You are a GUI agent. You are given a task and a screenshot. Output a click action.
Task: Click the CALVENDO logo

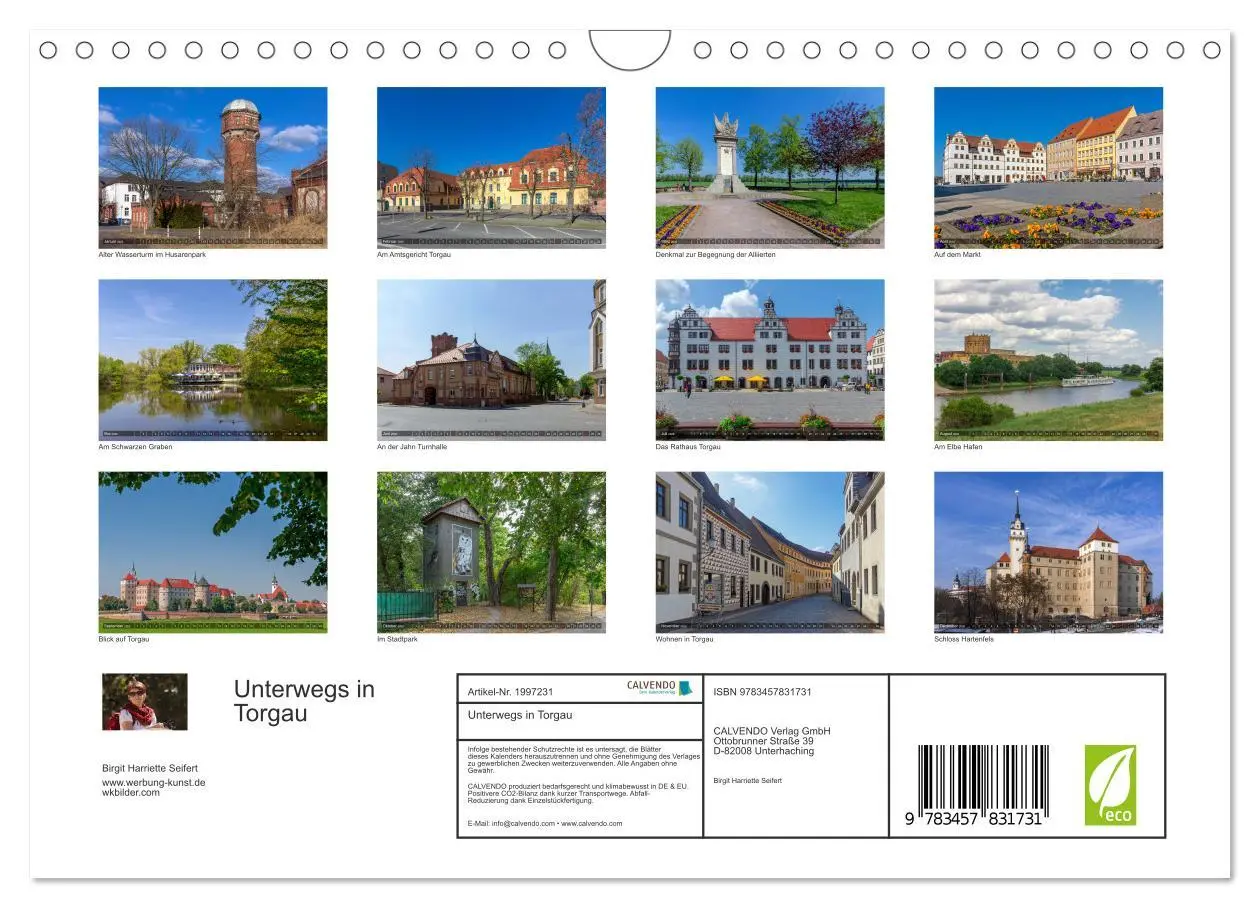(x=659, y=688)
